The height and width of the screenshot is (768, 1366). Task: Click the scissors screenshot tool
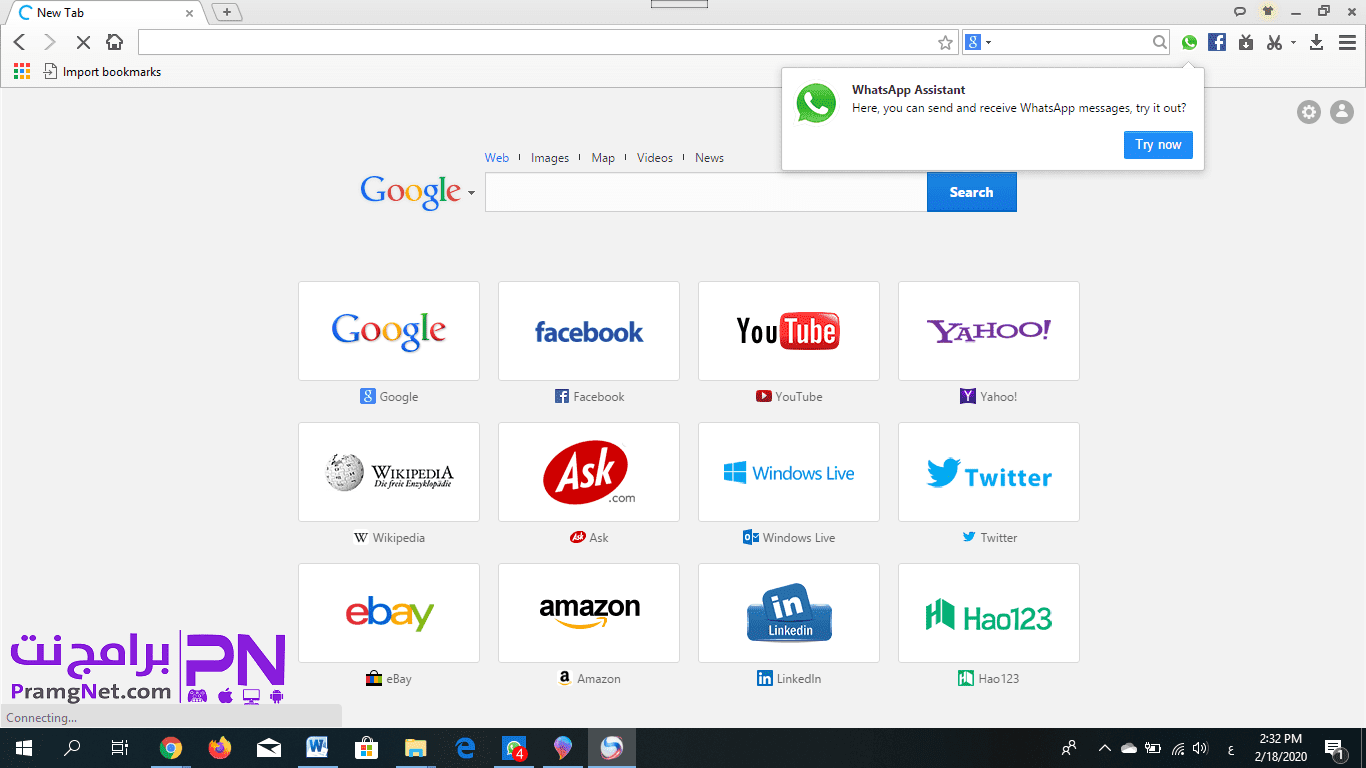(x=1274, y=42)
